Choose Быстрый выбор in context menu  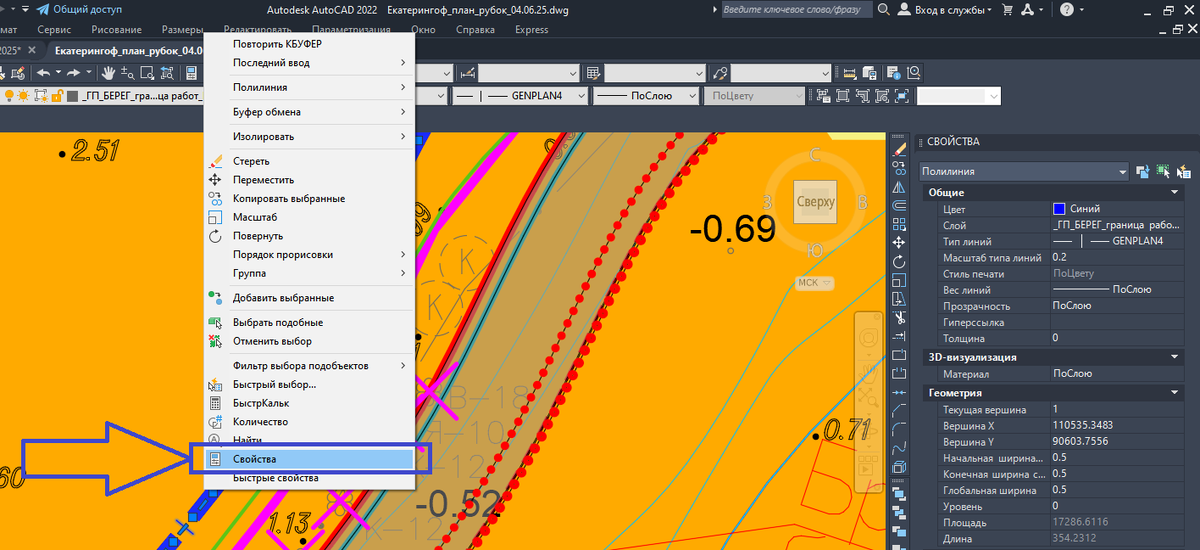click(x=310, y=384)
